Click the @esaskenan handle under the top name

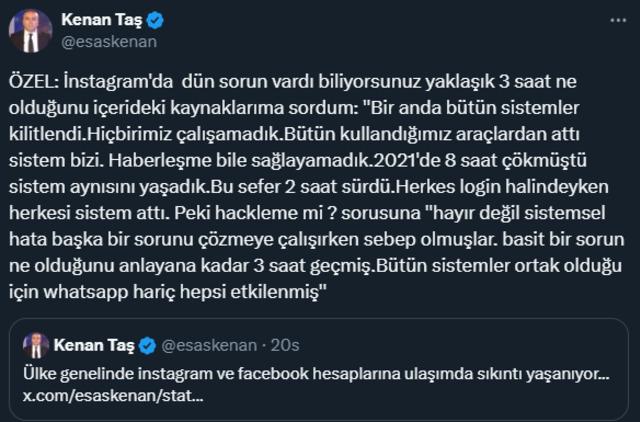tap(109, 43)
